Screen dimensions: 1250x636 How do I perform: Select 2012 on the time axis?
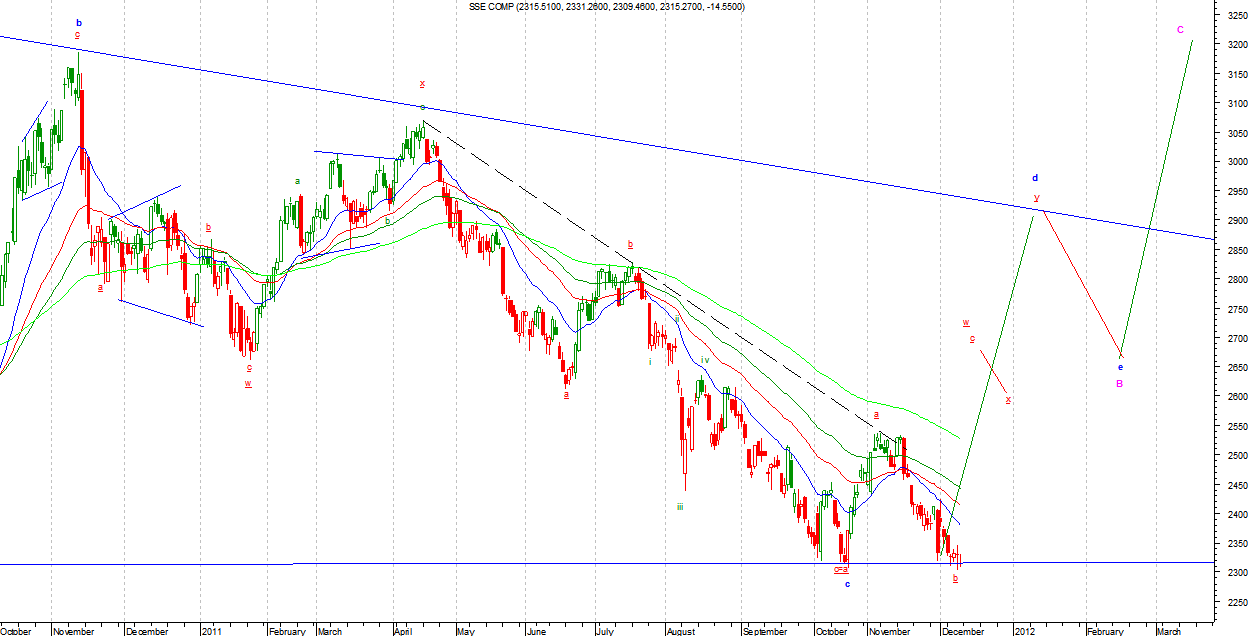coord(1024,631)
